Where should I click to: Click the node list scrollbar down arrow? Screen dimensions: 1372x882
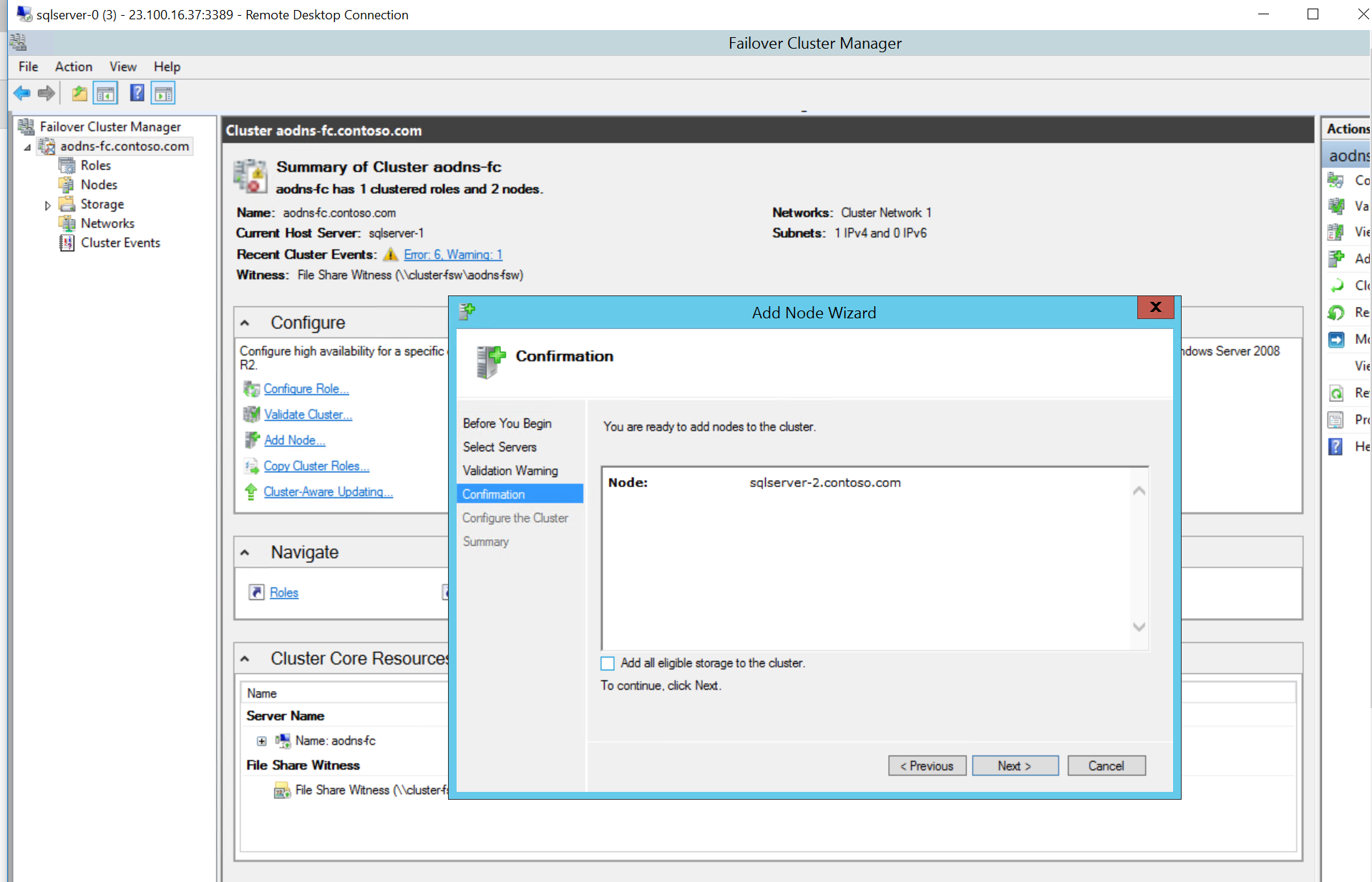(1139, 627)
